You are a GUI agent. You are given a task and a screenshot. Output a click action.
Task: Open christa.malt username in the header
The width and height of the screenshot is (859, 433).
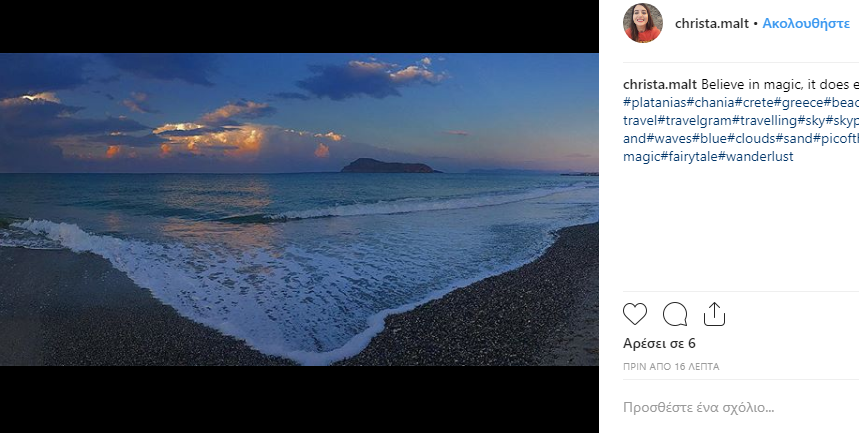tap(710, 22)
